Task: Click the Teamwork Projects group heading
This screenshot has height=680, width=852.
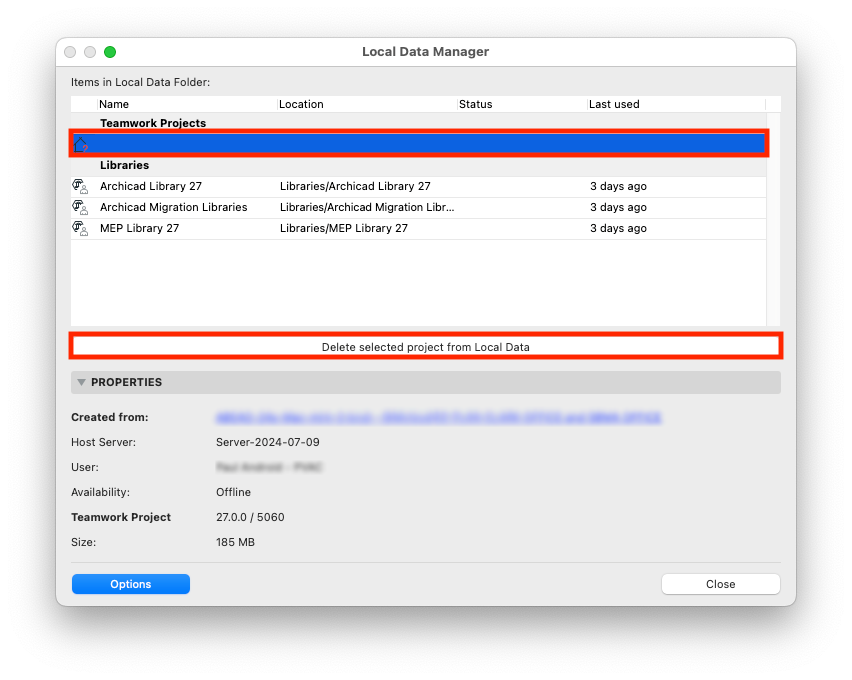Action: 153,123
